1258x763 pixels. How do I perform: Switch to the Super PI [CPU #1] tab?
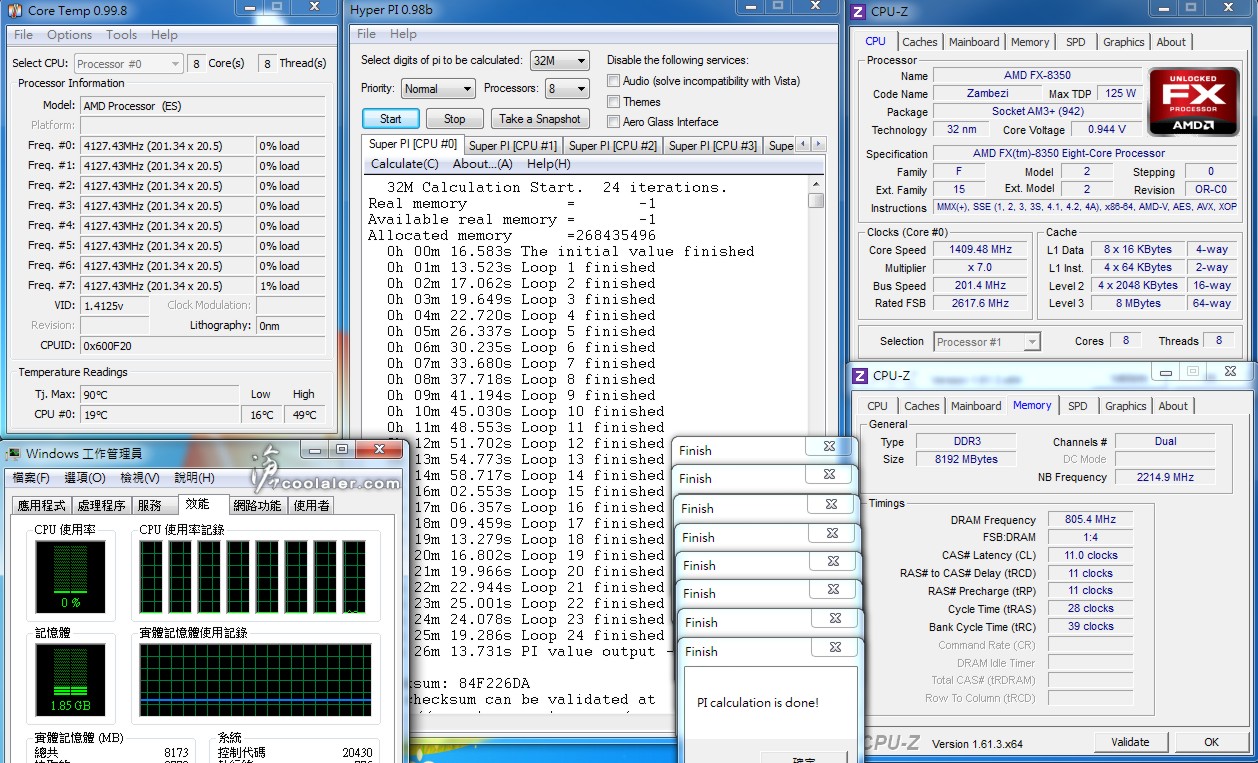coord(513,146)
